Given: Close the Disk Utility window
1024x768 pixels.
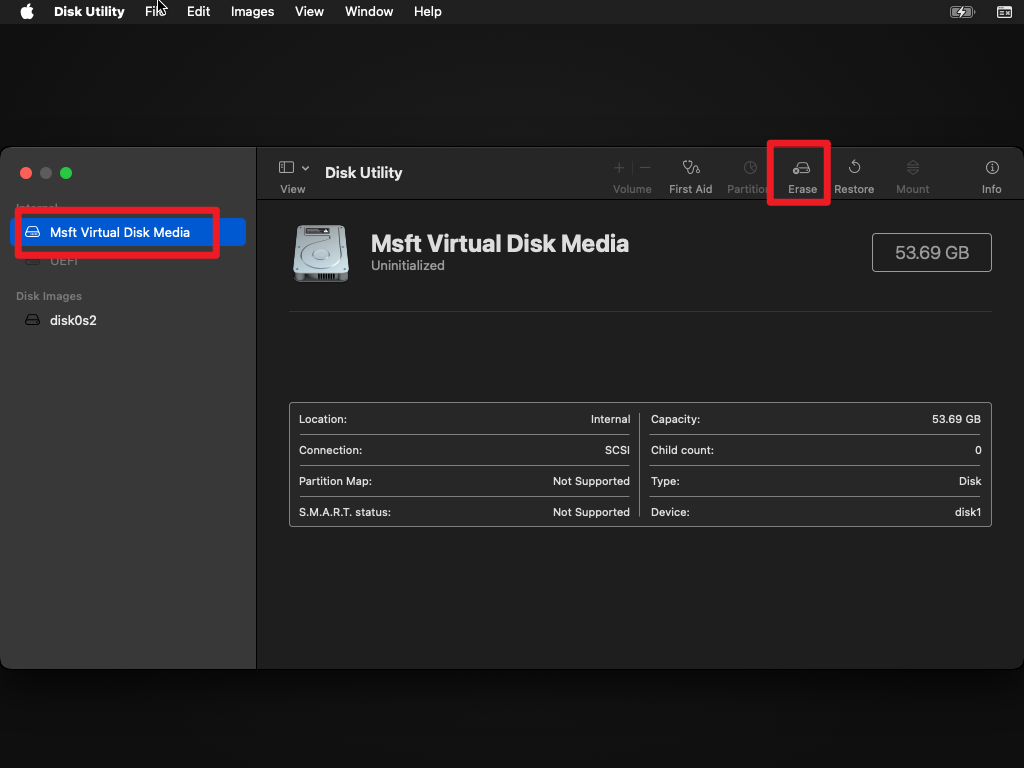Looking at the screenshot, I should click(26, 173).
